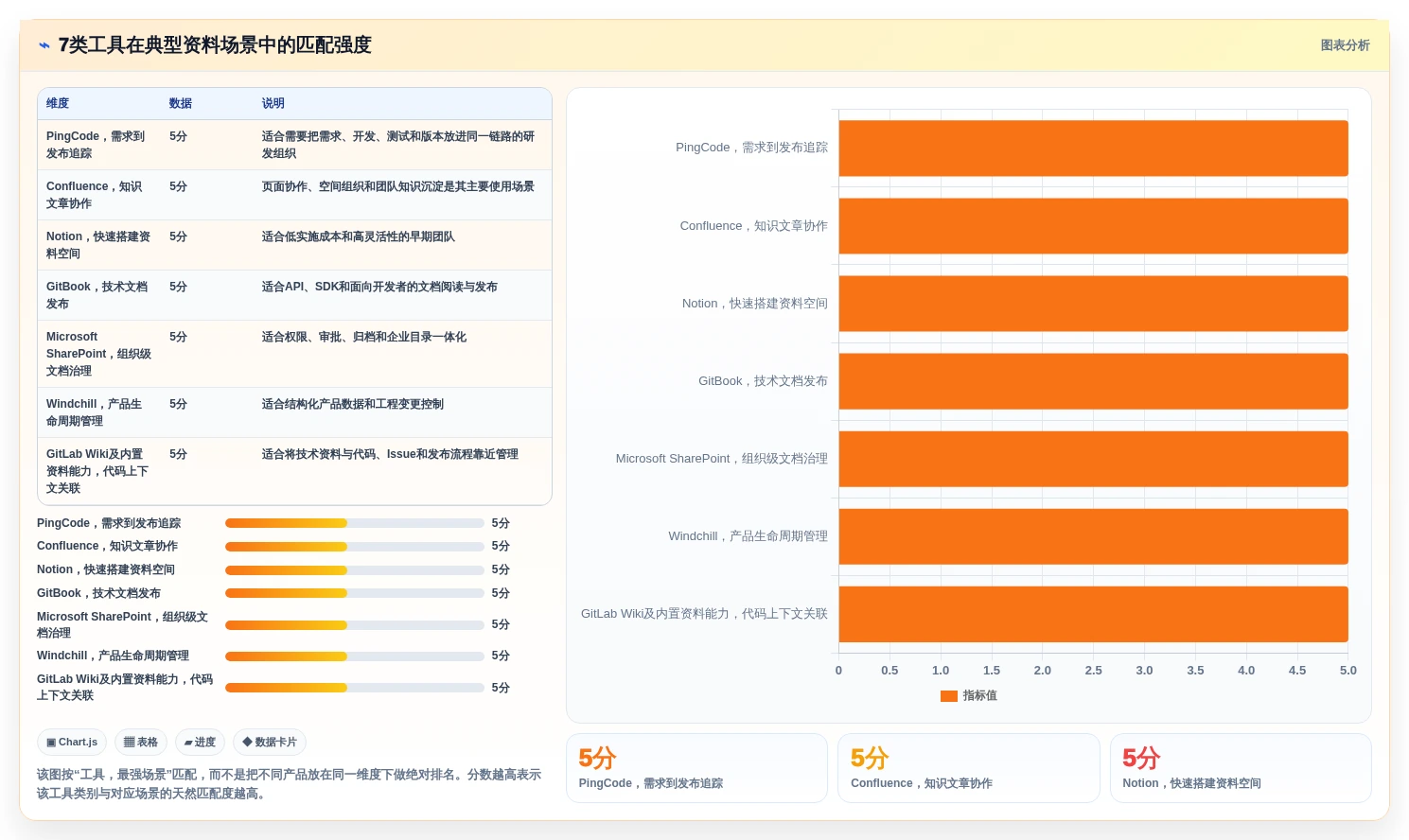Click the GitBook progress bar below the table
The height and width of the screenshot is (840, 1409).
point(355,593)
